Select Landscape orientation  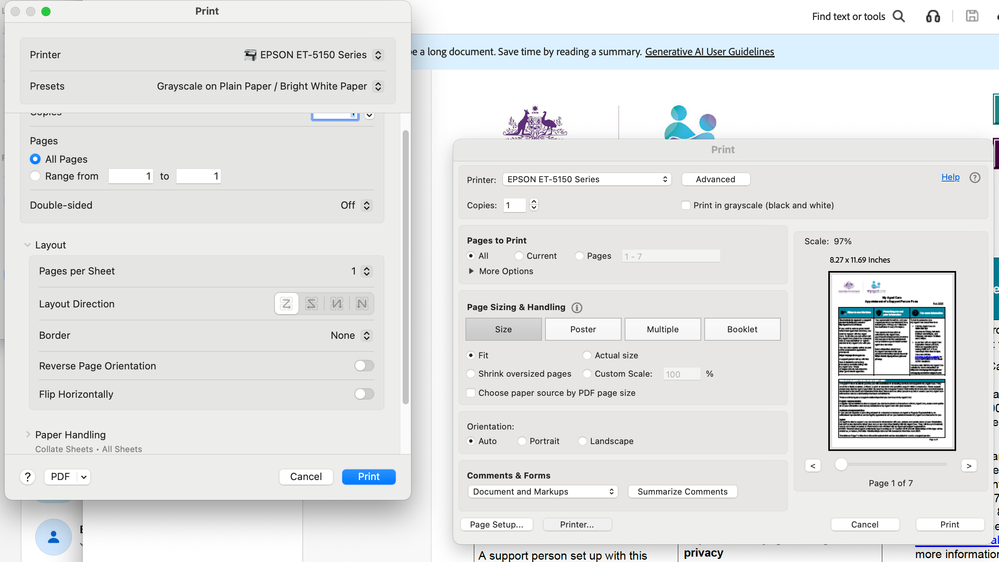pyautogui.click(x=582, y=441)
